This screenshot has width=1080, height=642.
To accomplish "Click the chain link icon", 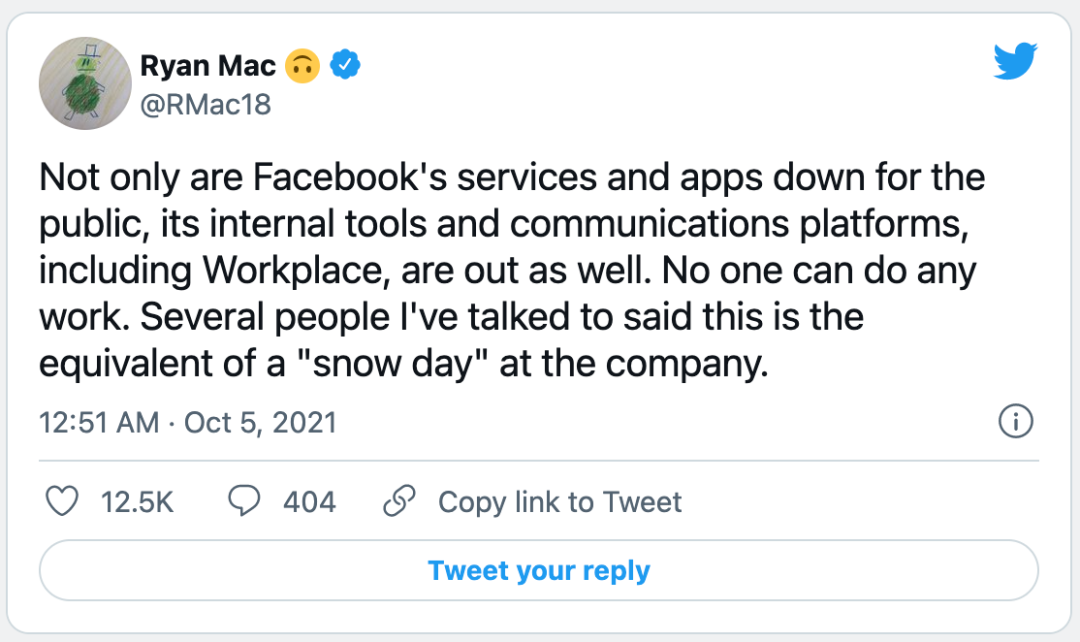I will point(400,501).
